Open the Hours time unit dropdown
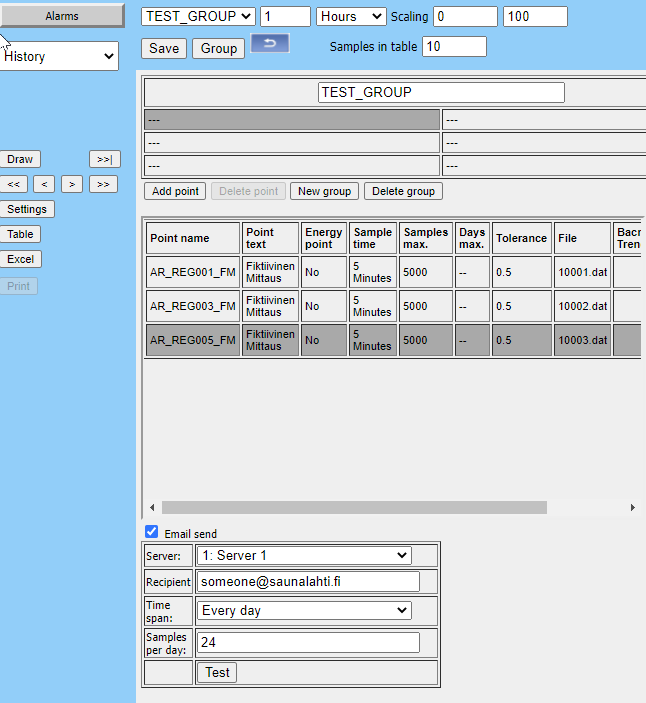Viewport: 646px width, 703px height. pos(351,17)
